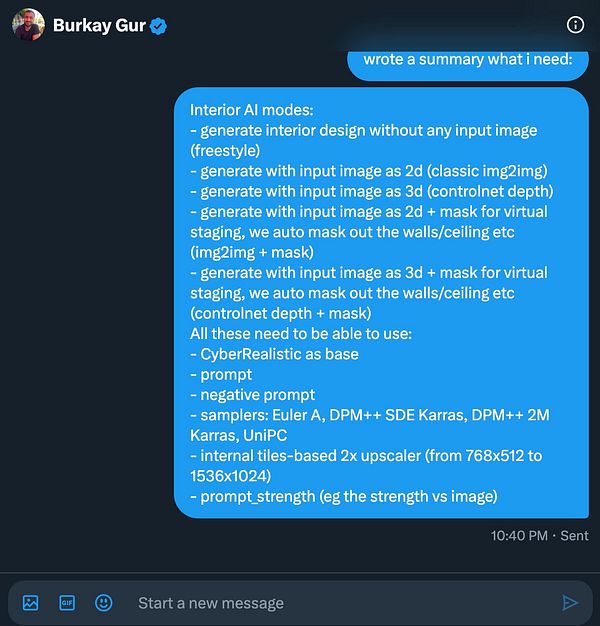The width and height of the screenshot is (600, 626).
Task: Click the blue verified badge
Action: pos(158,26)
